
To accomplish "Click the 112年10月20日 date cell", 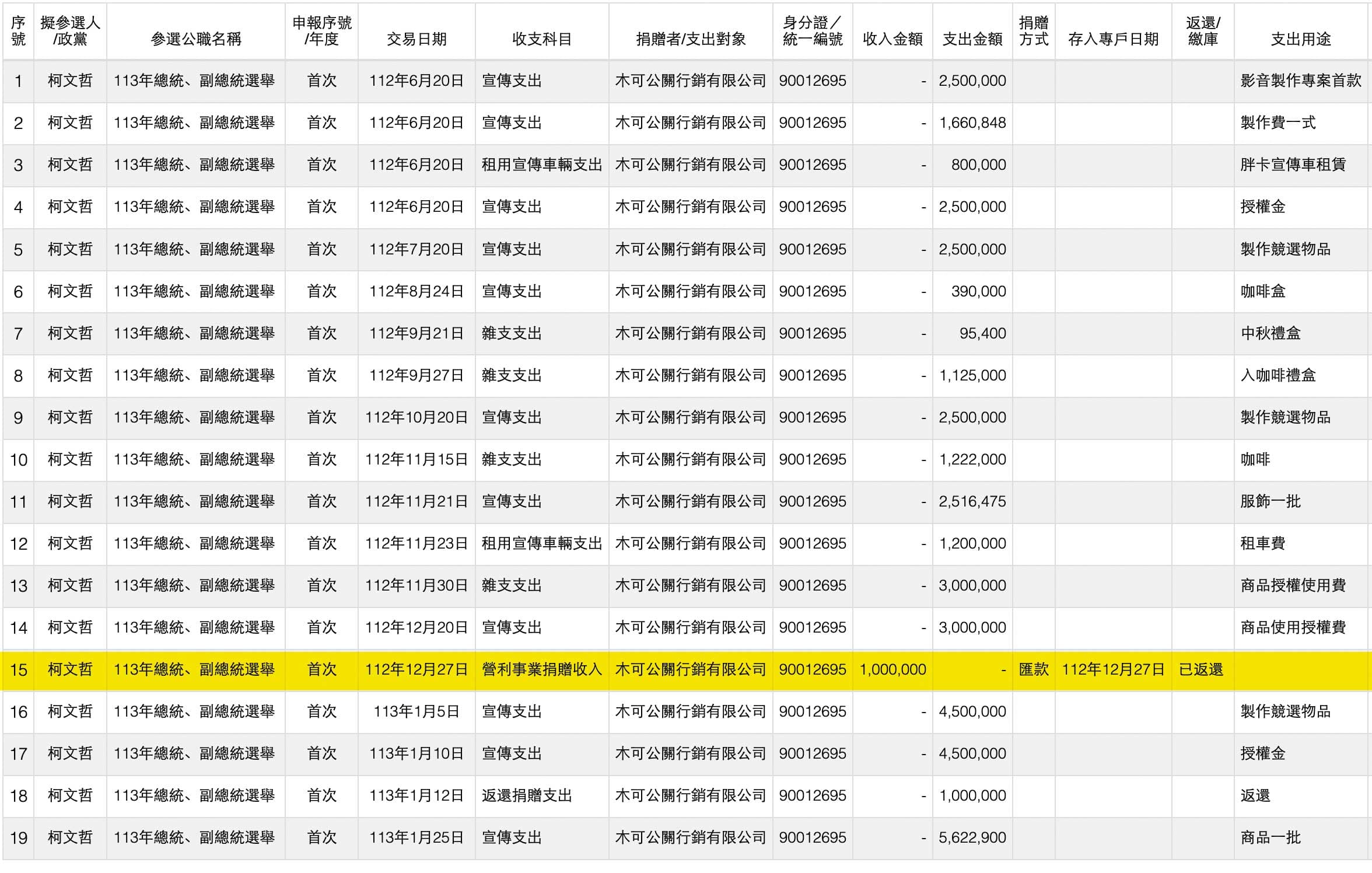I will [x=416, y=417].
